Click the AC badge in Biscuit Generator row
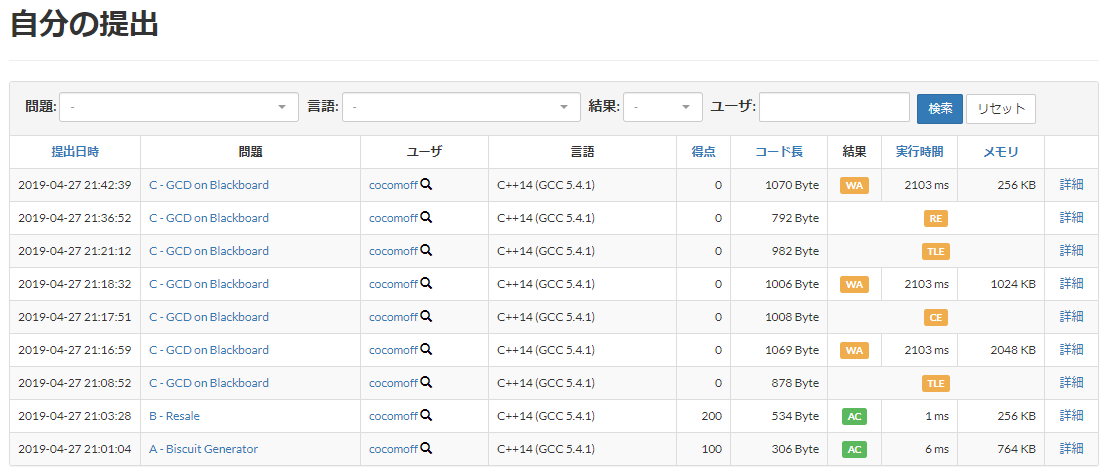The image size is (1110, 475). (854, 450)
